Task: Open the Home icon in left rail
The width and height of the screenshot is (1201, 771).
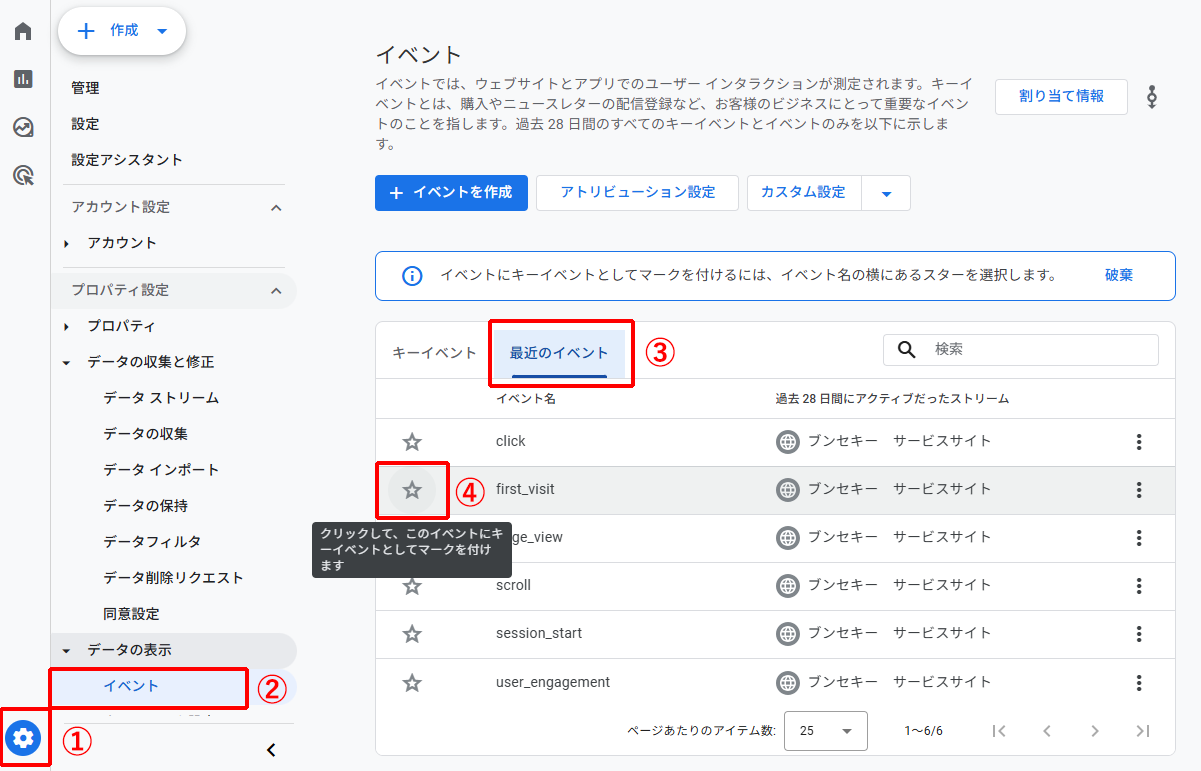Action: [x=22, y=30]
